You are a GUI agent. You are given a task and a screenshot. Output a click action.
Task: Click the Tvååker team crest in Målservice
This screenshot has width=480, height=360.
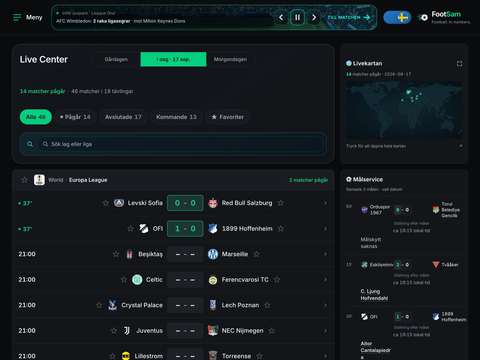point(436,265)
